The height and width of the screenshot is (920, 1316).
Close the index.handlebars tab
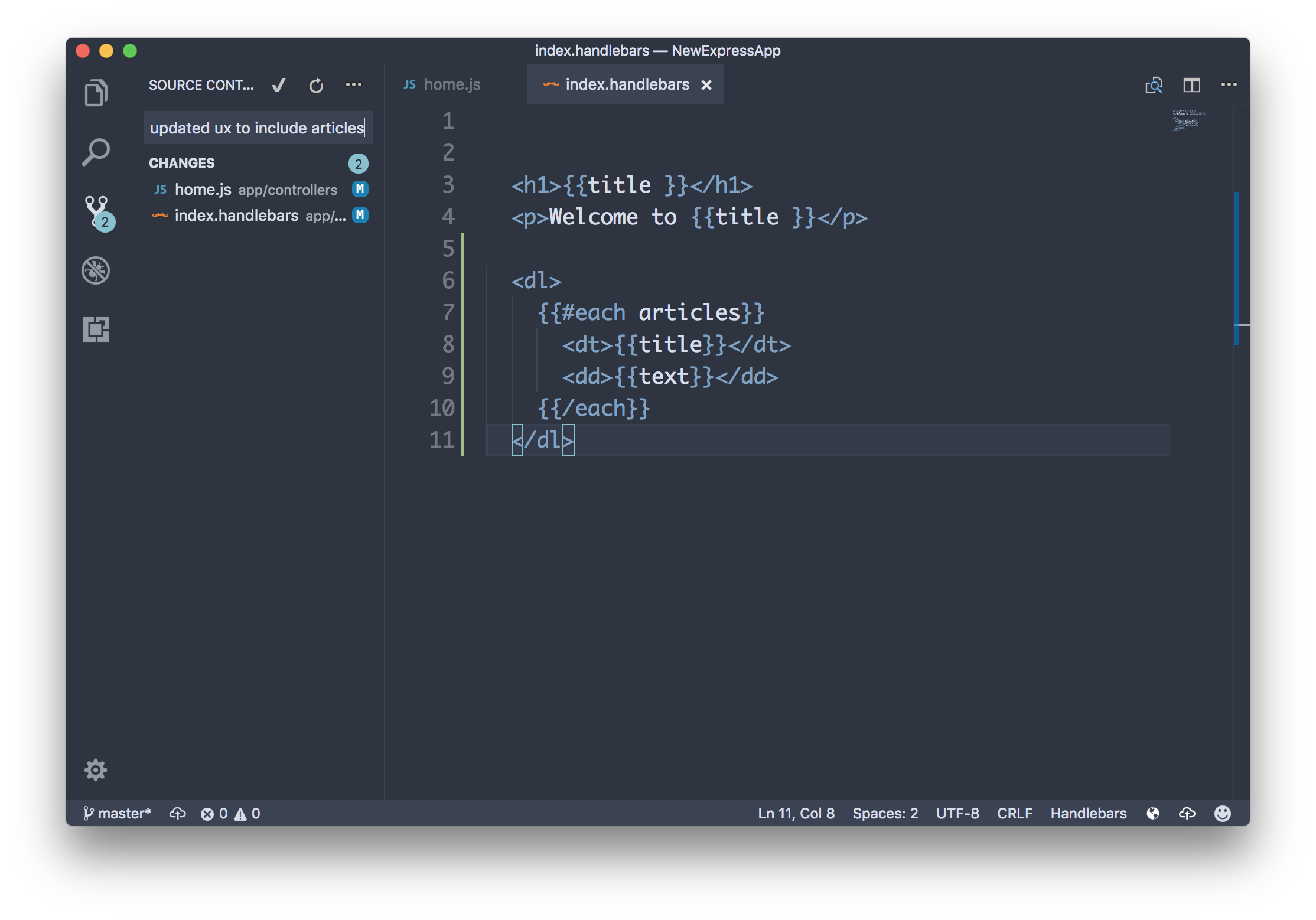pyautogui.click(x=706, y=85)
